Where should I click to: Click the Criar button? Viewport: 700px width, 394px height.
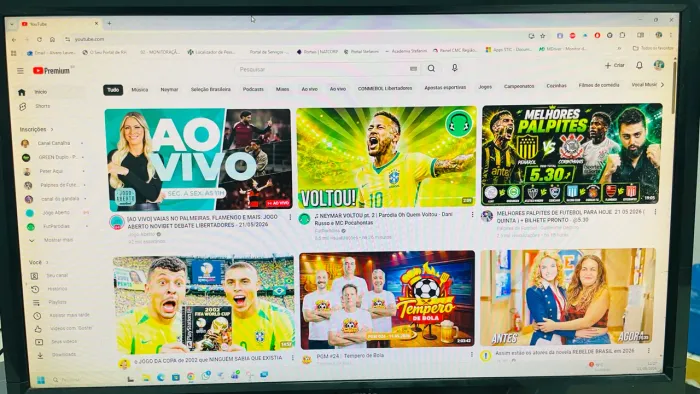click(x=615, y=66)
